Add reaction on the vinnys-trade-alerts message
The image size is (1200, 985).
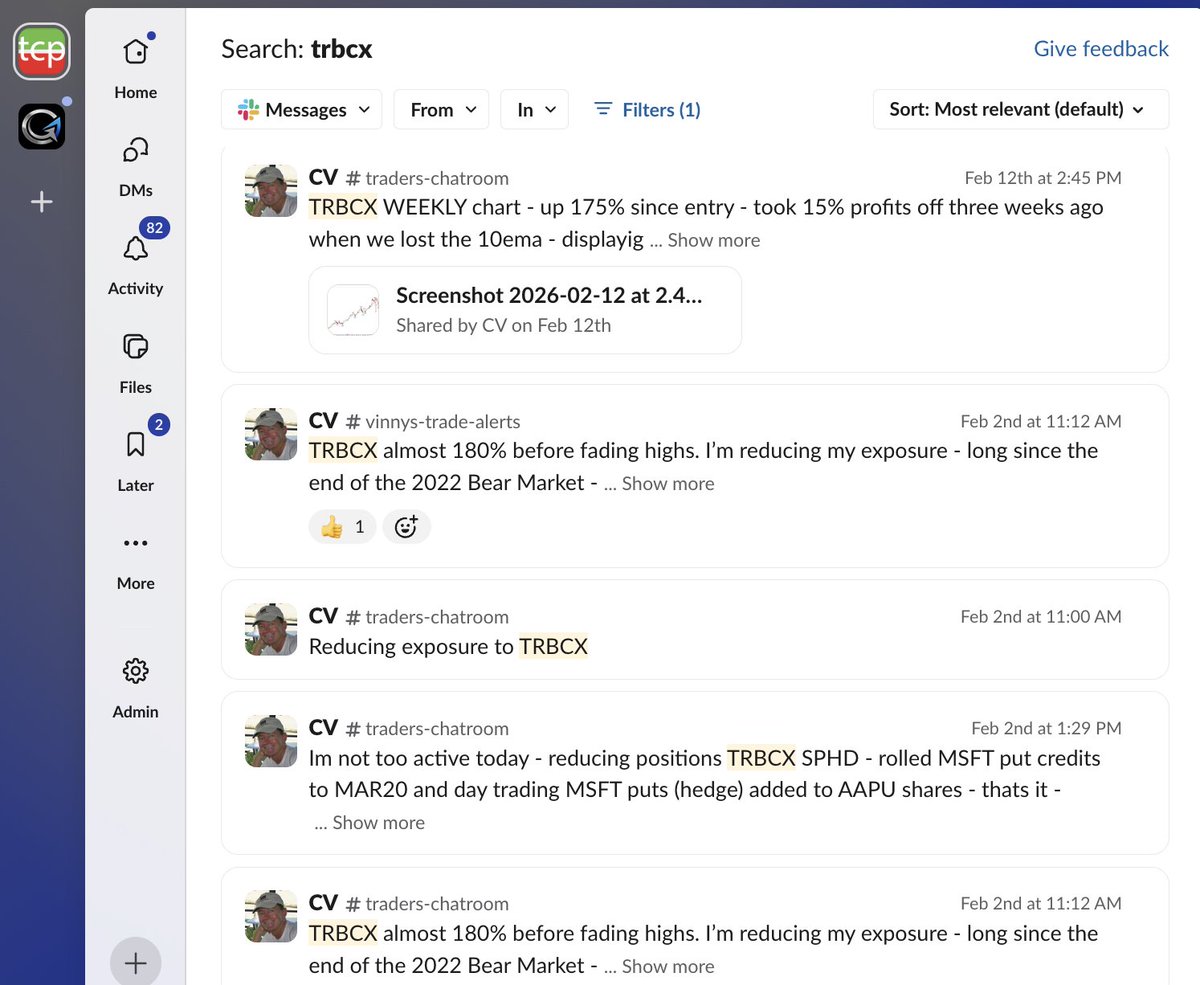click(406, 527)
